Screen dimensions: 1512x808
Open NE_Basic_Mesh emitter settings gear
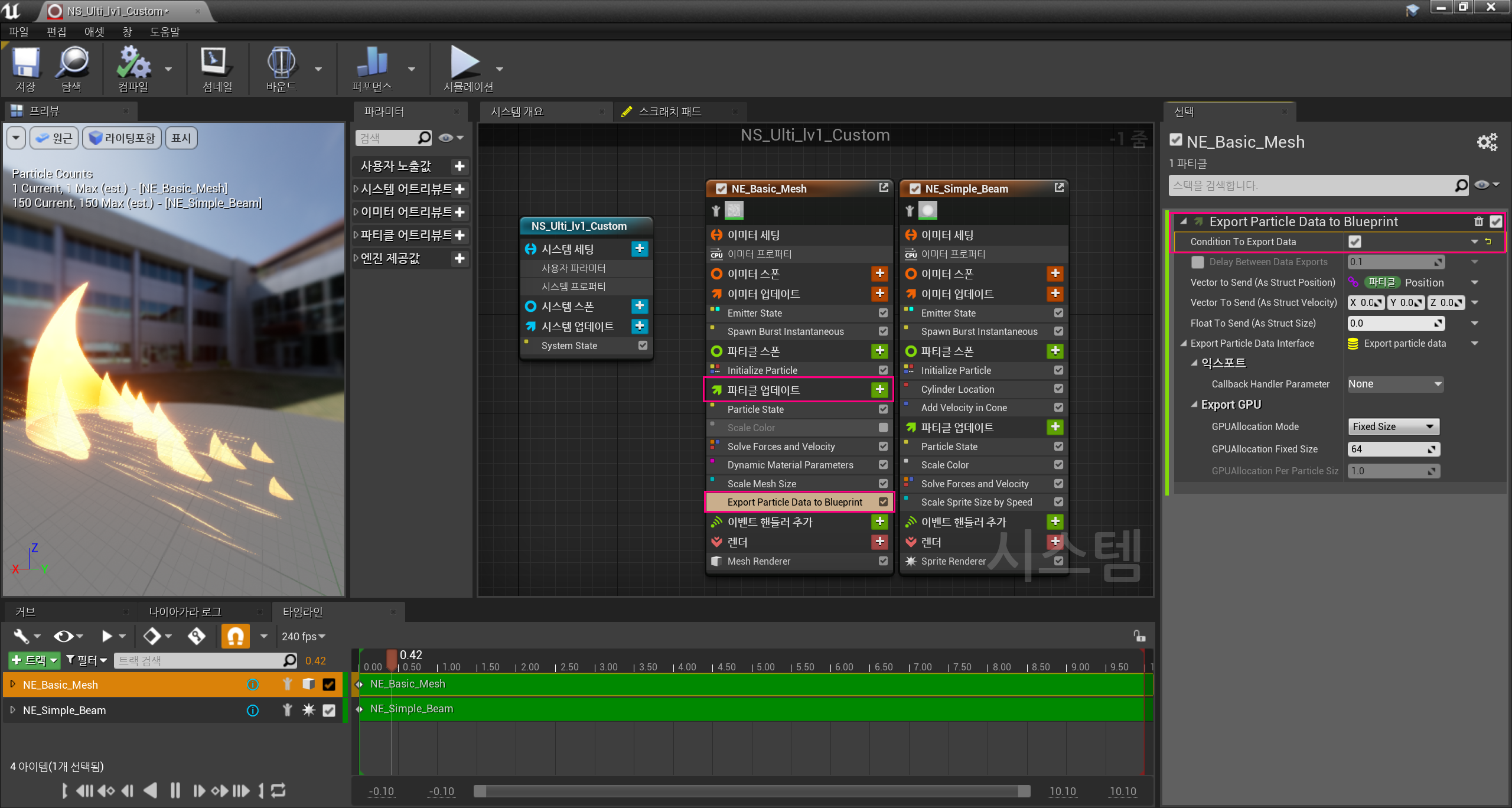(1487, 142)
